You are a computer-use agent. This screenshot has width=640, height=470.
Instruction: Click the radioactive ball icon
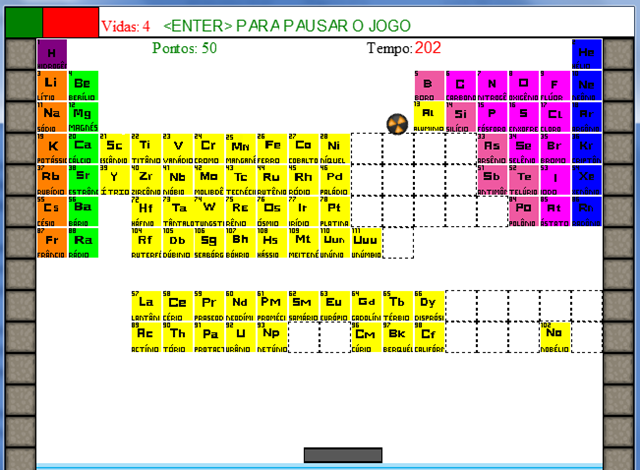(397, 123)
